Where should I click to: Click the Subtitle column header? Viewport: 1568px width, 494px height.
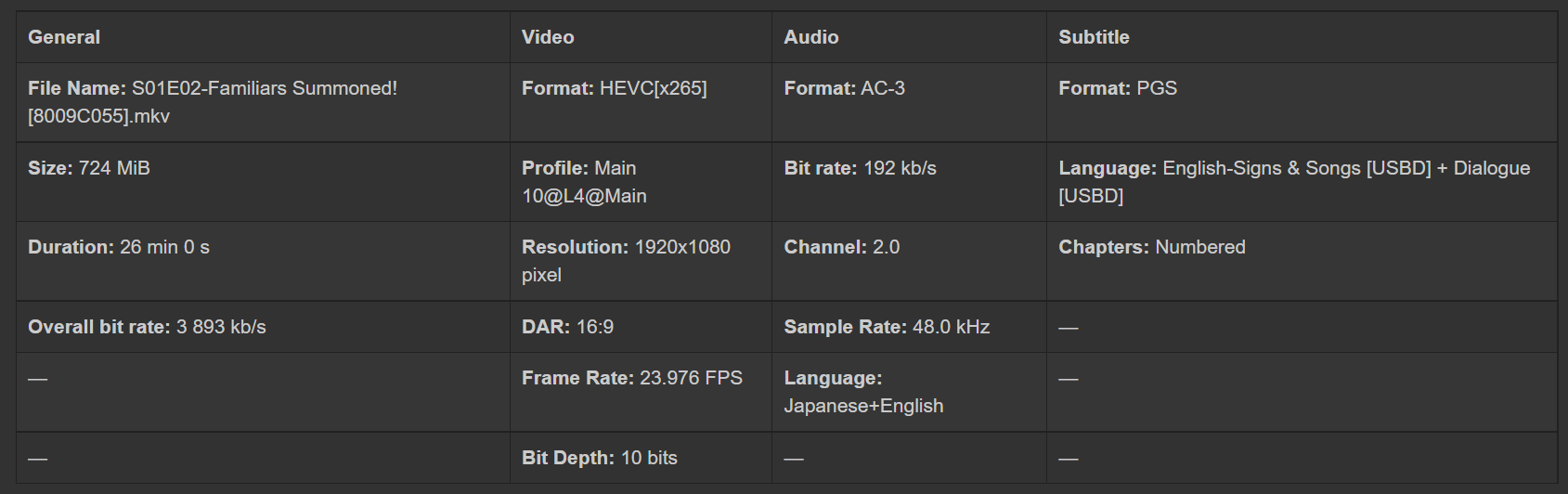tap(1094, 37)
